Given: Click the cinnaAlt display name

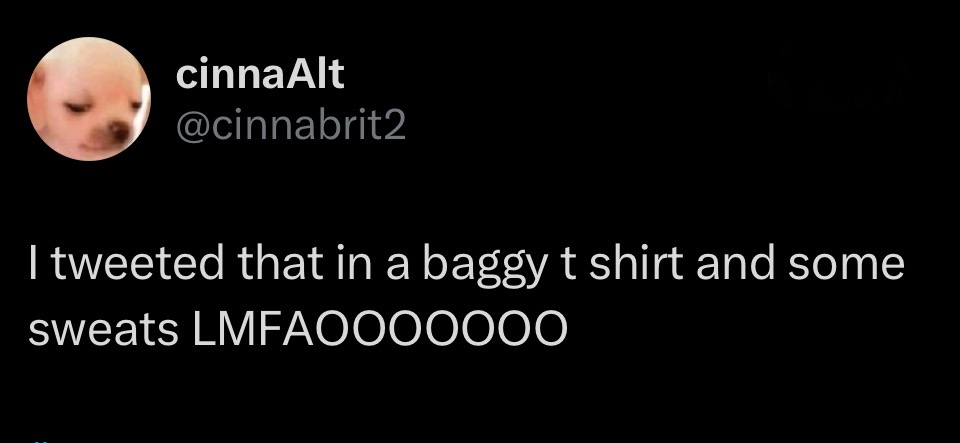Looking at the screenshot, I should 260,75.
